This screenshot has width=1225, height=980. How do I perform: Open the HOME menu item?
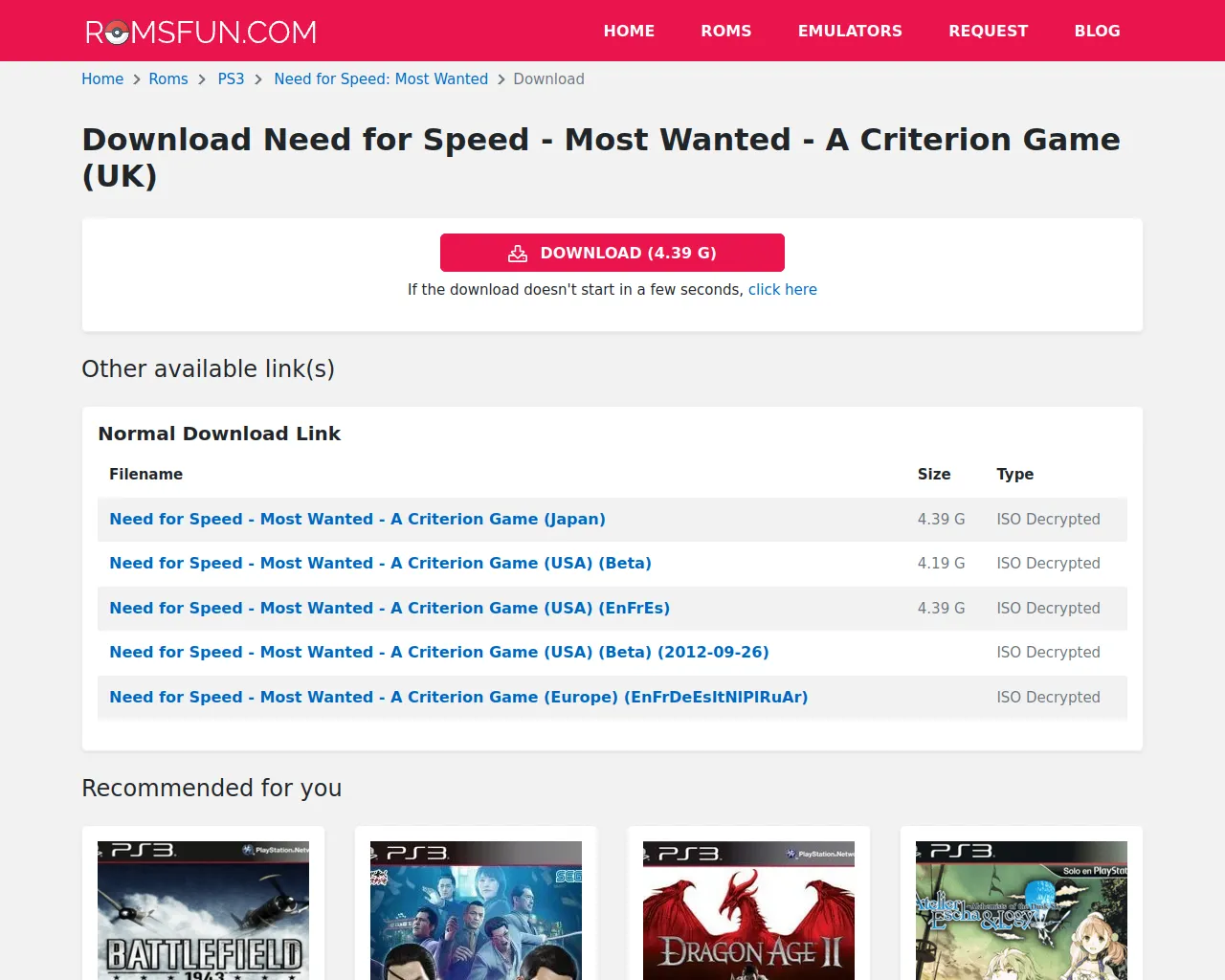click(x=629, y=31)
